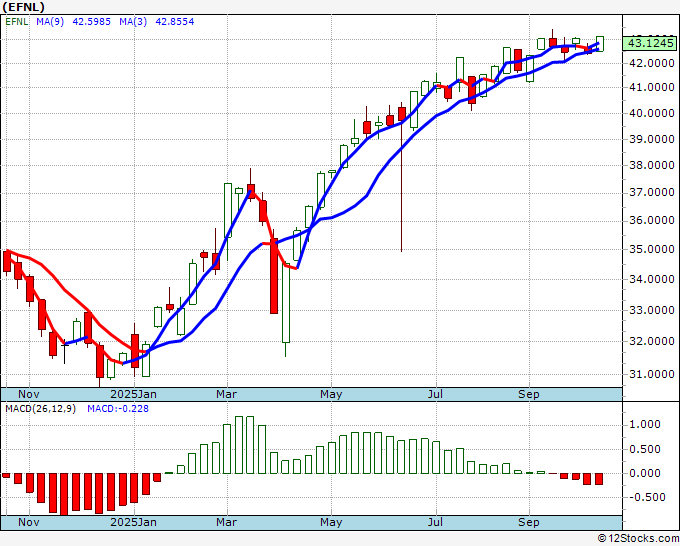Click the MACD(26,12,9) indicator label

(40, 409)
